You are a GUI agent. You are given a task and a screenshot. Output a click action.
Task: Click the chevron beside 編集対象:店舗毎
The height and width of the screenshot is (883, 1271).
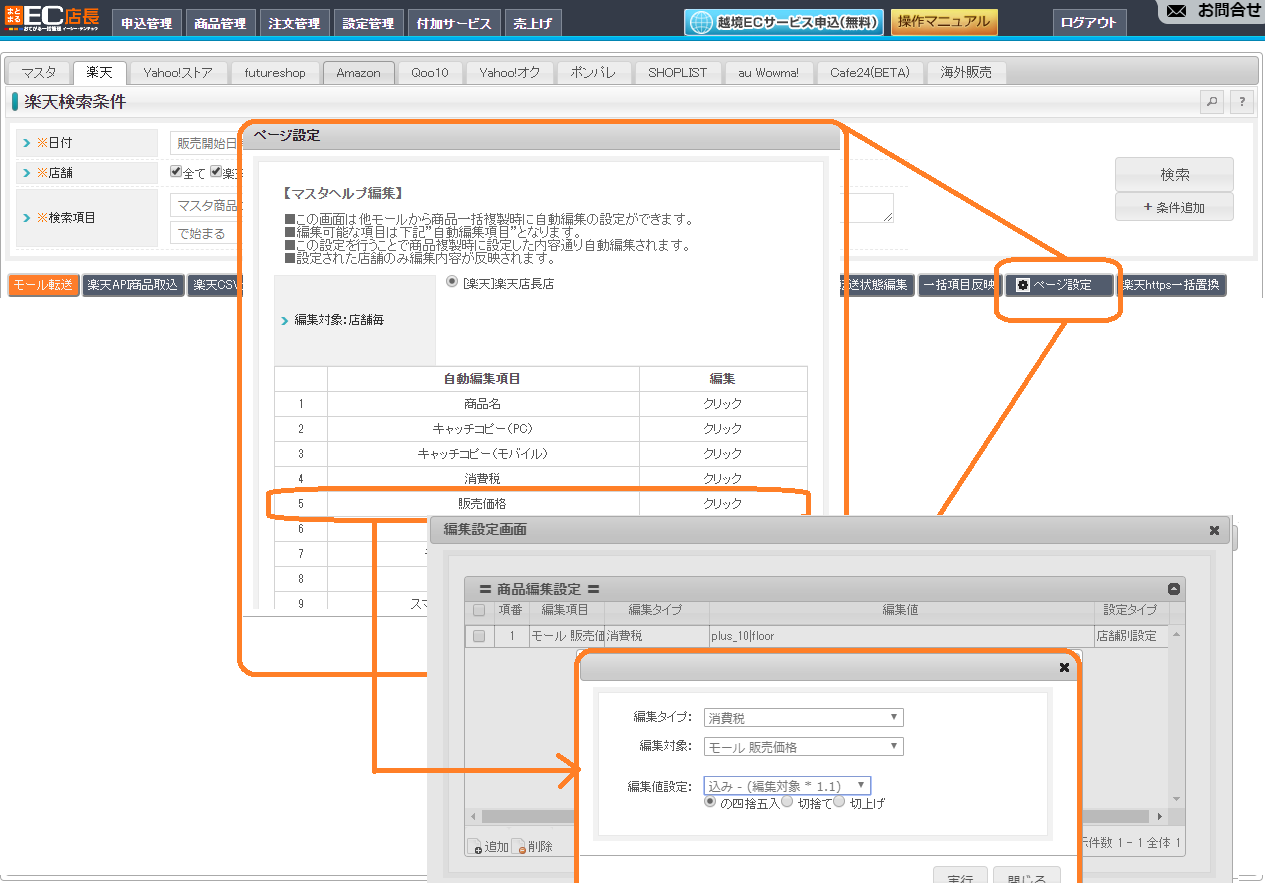click(x=285, y=321)
